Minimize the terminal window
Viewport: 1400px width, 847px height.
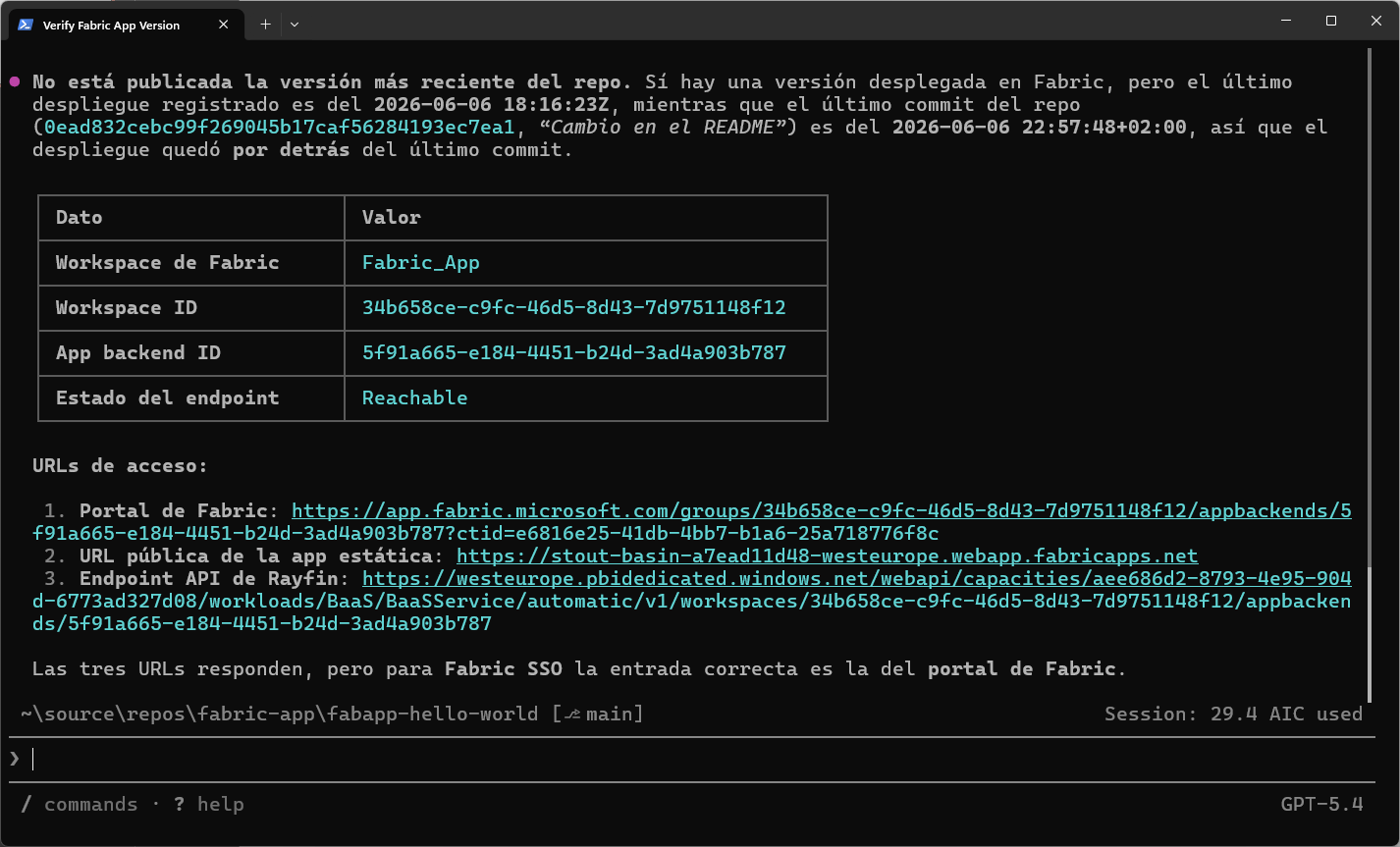[1286, 21]
